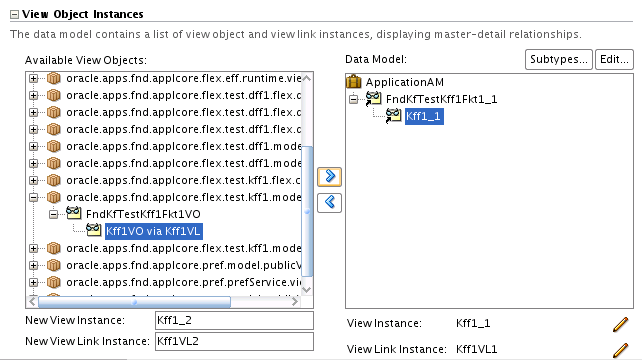Edit View Instance name pencil icon

pos(621,324)
